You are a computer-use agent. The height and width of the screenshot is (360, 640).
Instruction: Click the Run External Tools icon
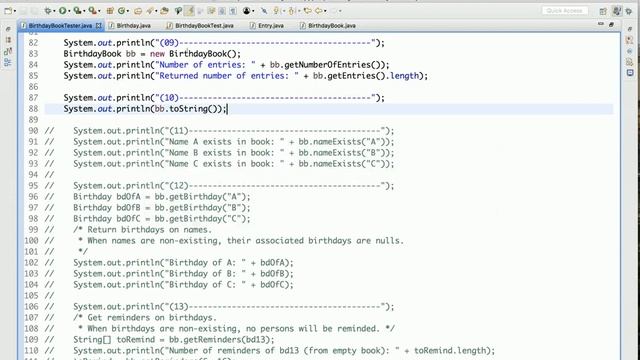click(92, 11)
